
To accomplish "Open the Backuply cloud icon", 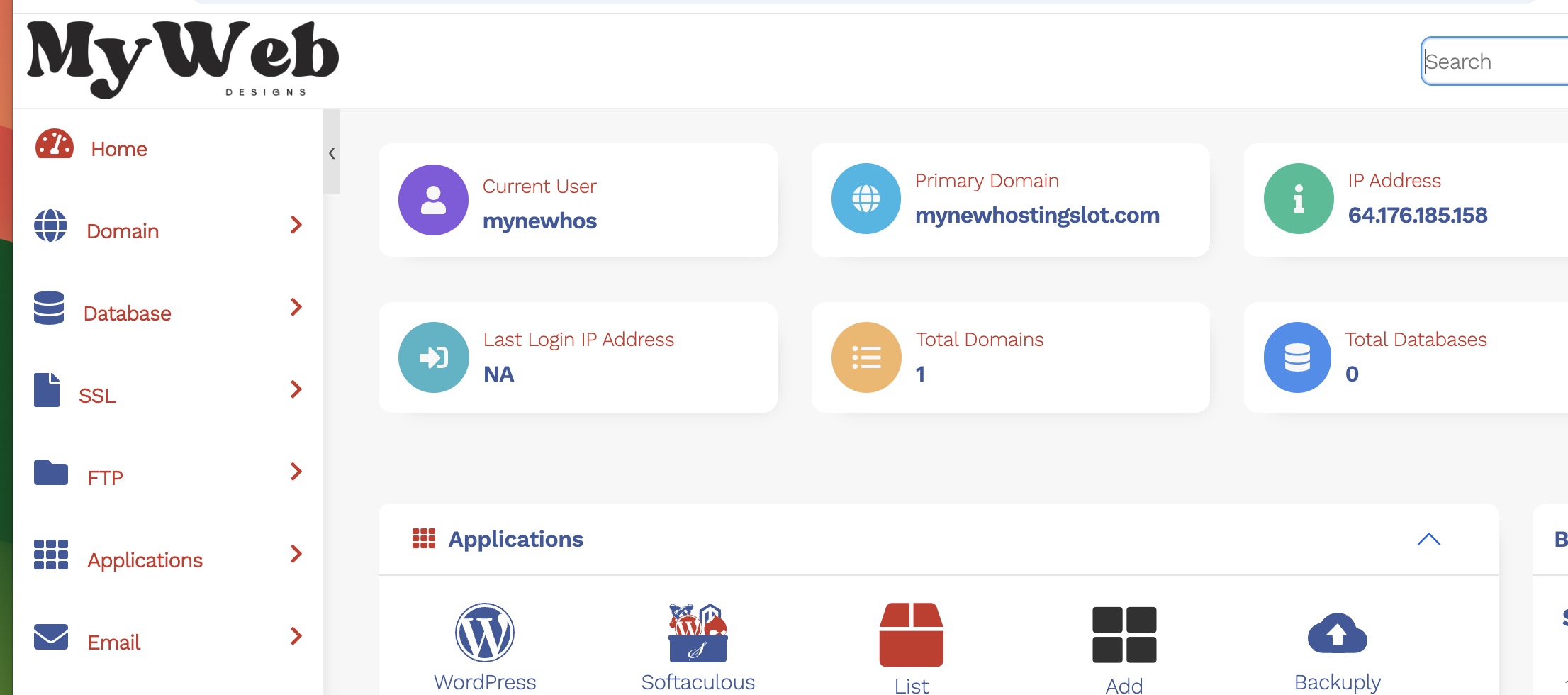I will pyautogui.click(x=1337, y=633).
